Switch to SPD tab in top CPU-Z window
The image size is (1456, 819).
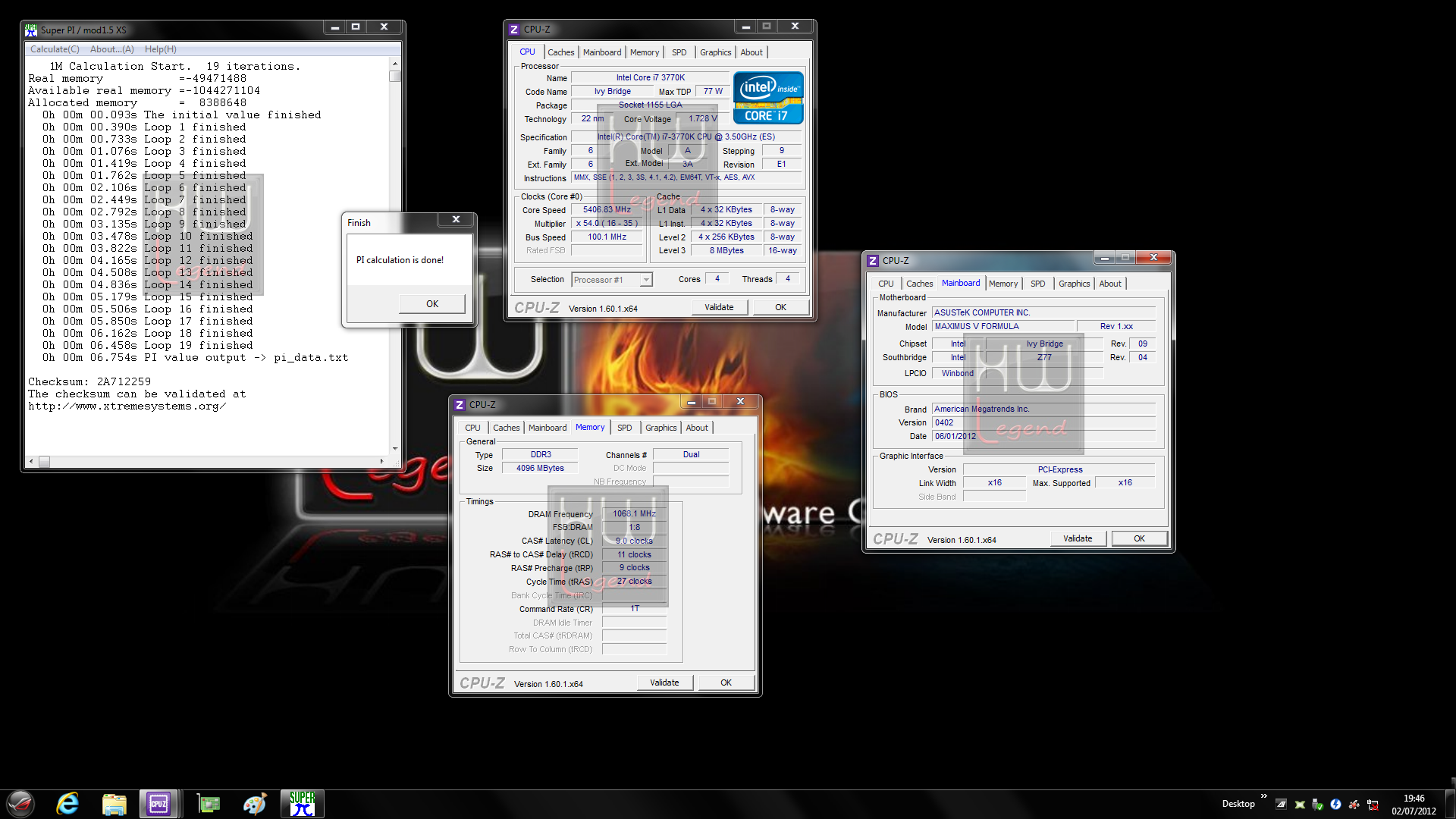679,52
